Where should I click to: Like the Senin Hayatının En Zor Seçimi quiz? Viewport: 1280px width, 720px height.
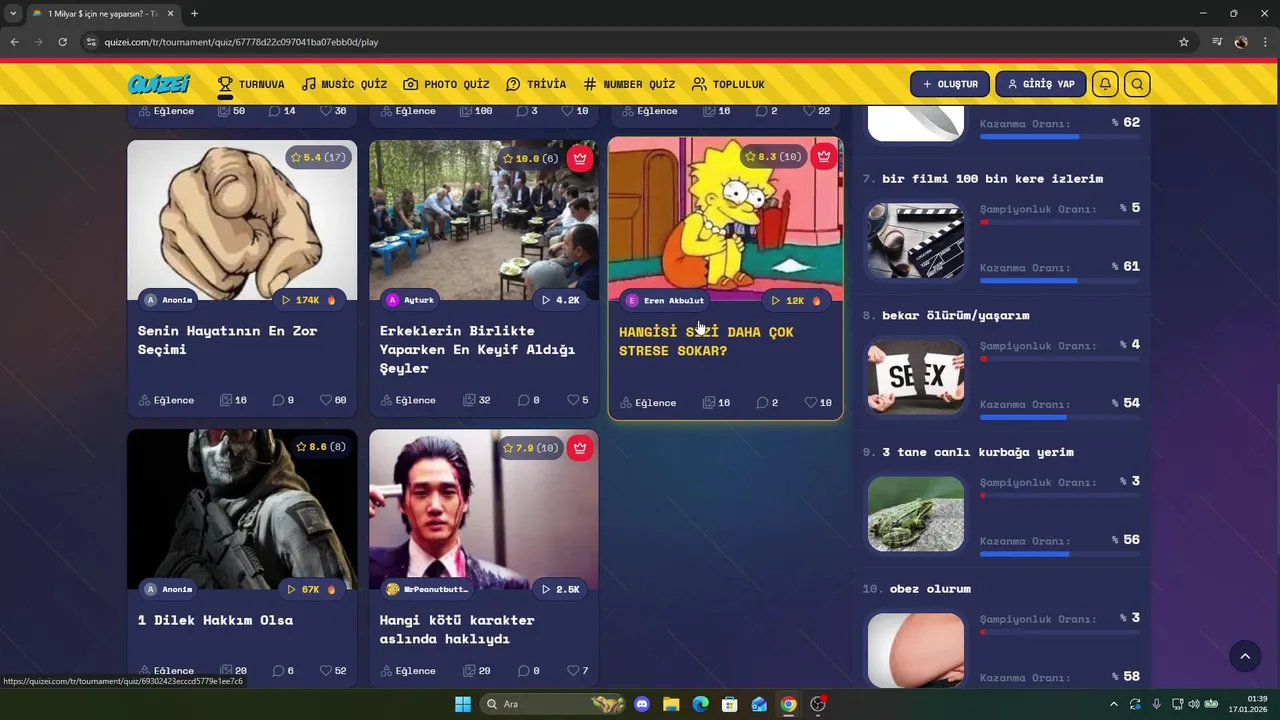333,400
